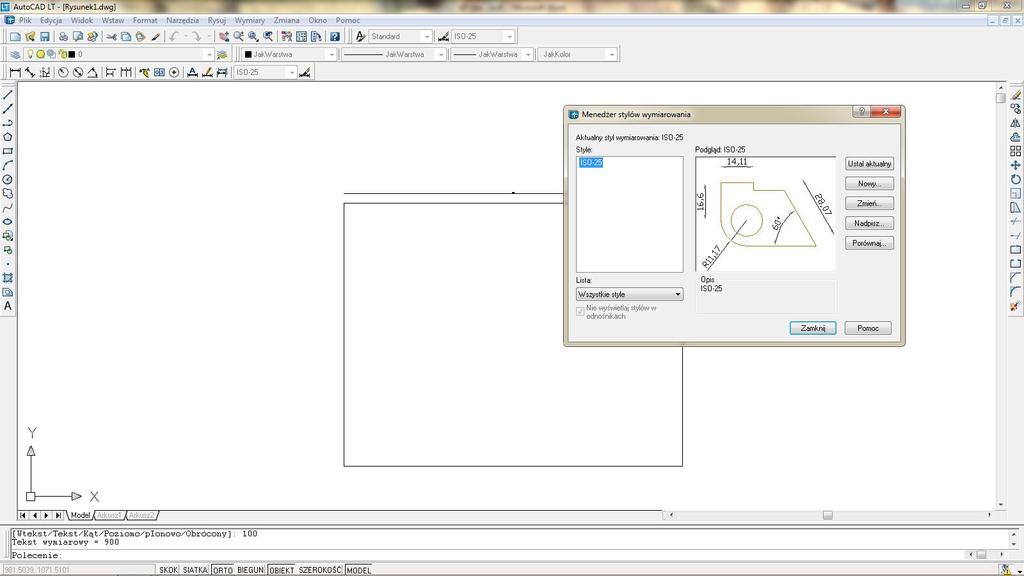1024x576 pixels.
Task: Click the Offset tool icon
Action: click(1015, 137)
